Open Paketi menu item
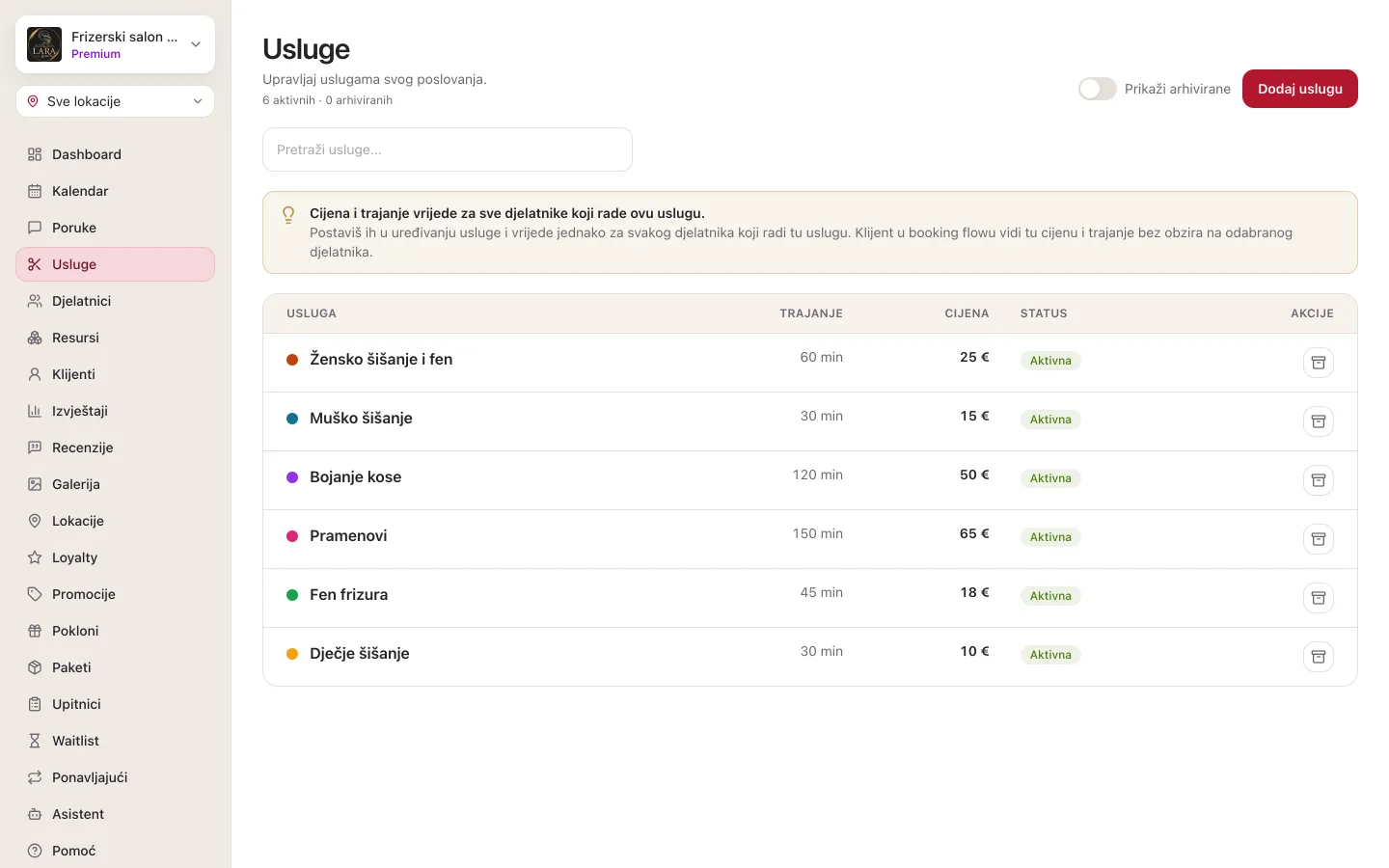1389x868 pixels. (x=115, y=667)
